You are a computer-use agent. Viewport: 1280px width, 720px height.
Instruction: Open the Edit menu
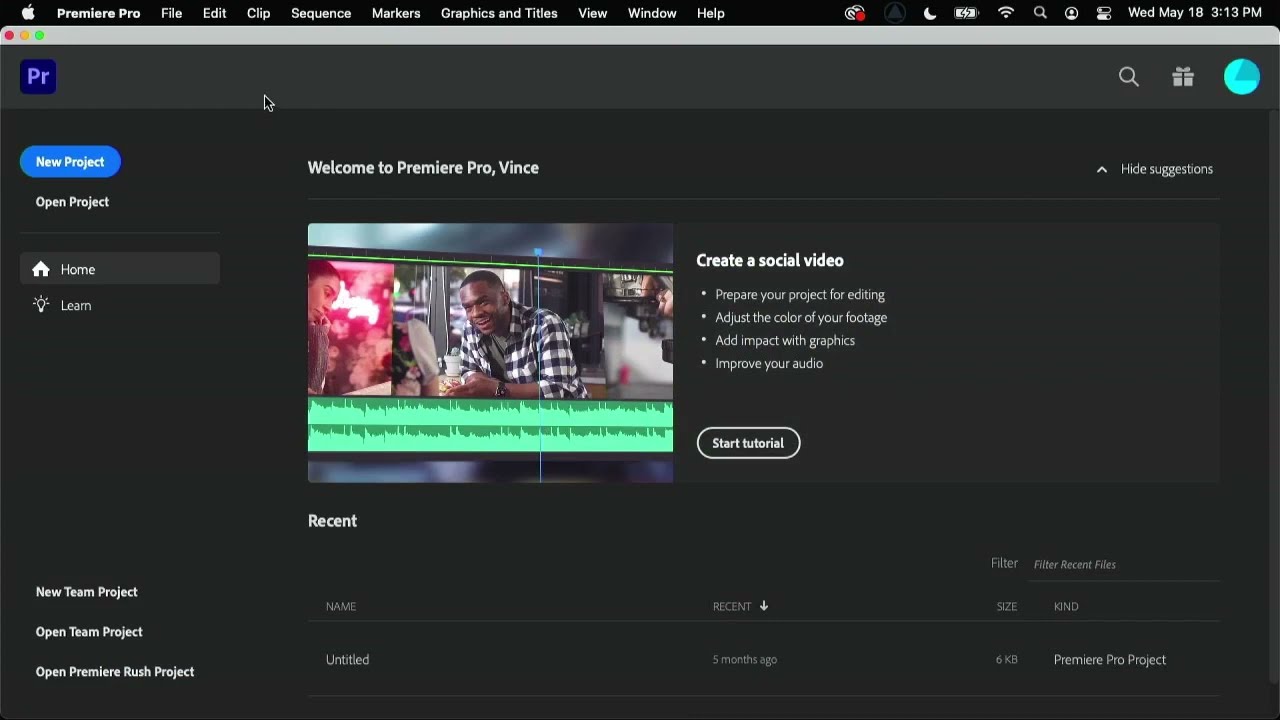[x=214, y=13]
